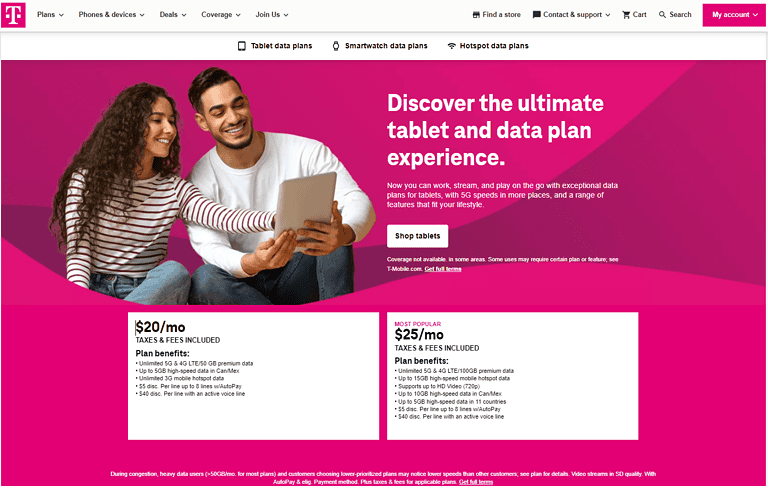Switch to Hotspot data plans tab
768x486 pixels.
coord(488,46)
